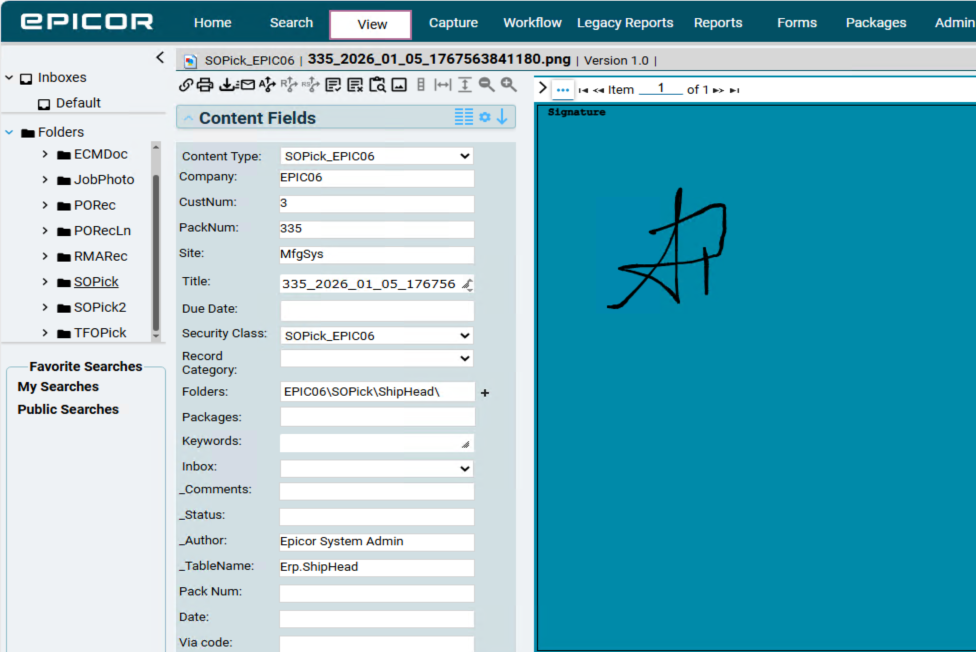Viewport: 976px width, 652px height.
Task: Open My Searches link
Action: [x=58, y=387]
